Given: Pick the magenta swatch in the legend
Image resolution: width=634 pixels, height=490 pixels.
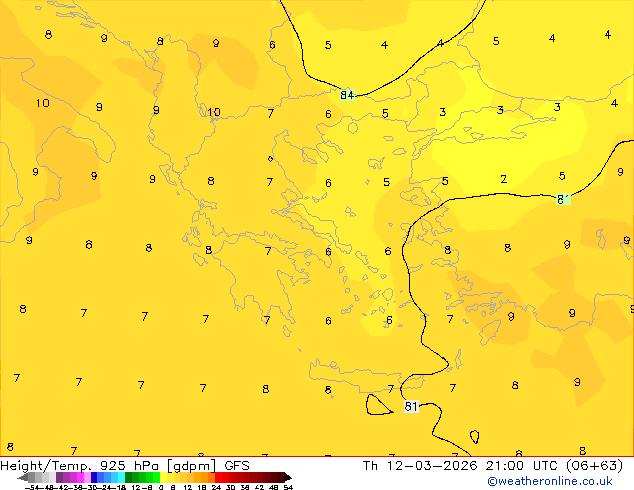Looking at the screenshot, I should pyautogui.click(x=80, y=478).
